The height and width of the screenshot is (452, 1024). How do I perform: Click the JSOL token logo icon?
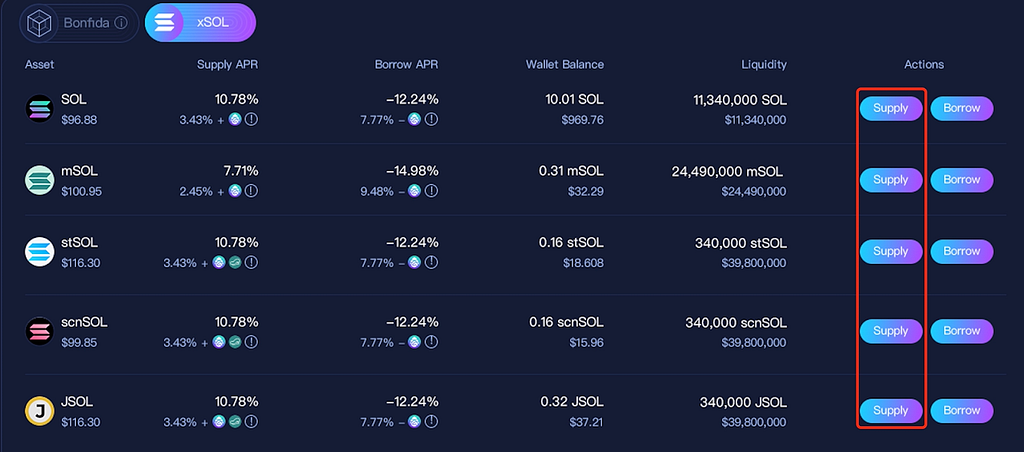(39, 411)
